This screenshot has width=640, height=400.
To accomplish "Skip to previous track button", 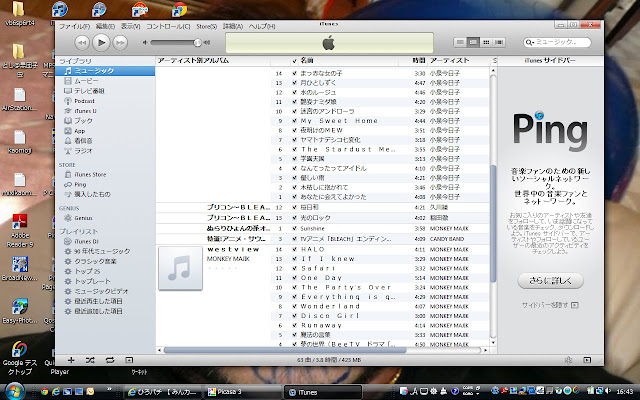I will click(82, 42).
